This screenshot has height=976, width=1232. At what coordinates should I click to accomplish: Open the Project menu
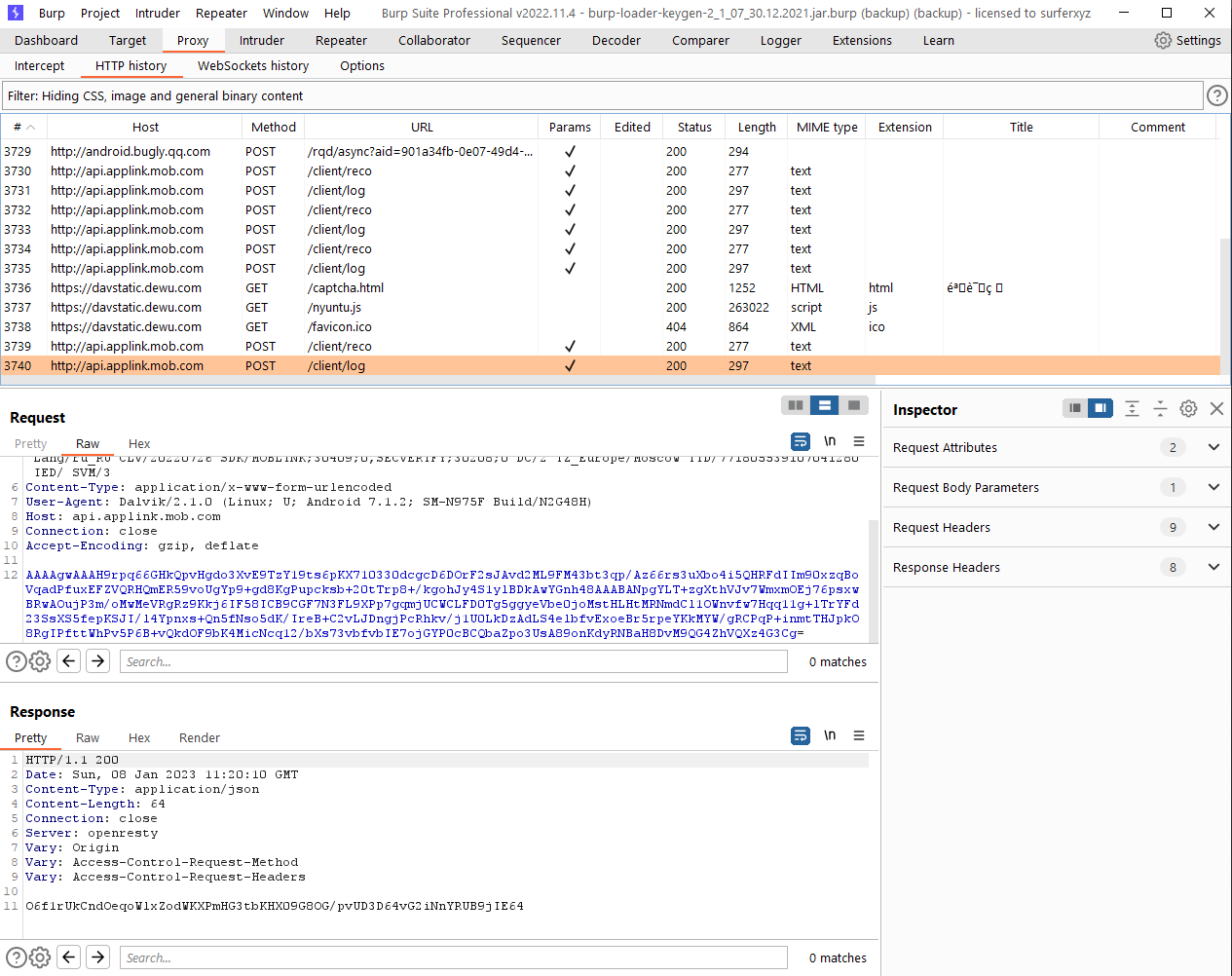click(100, 13)
